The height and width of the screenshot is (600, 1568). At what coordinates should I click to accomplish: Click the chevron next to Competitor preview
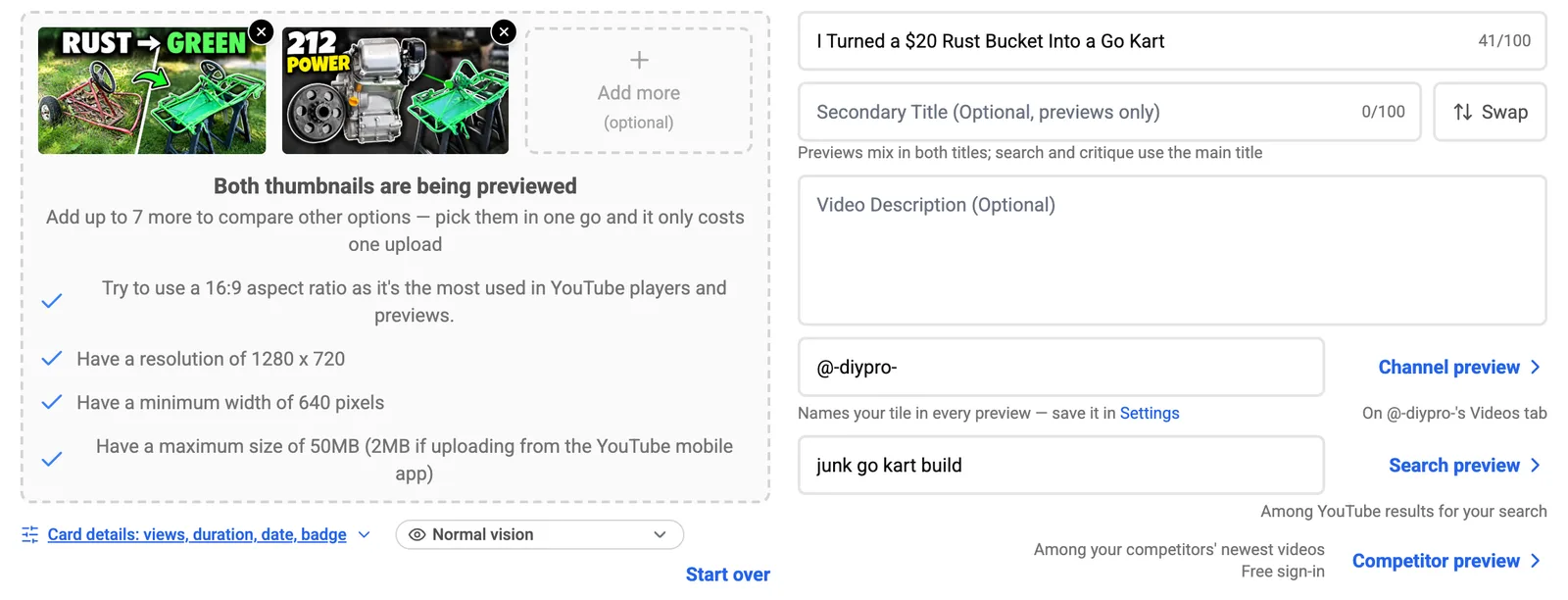(1535, 561)
